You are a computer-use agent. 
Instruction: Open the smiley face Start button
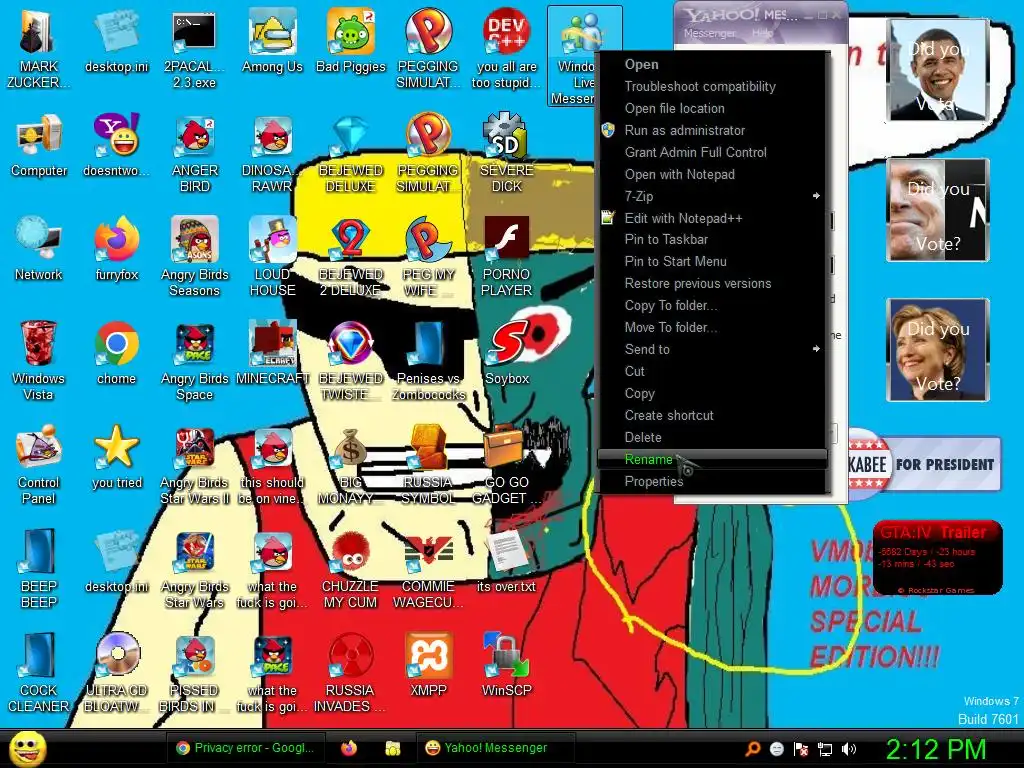[27, 748]
